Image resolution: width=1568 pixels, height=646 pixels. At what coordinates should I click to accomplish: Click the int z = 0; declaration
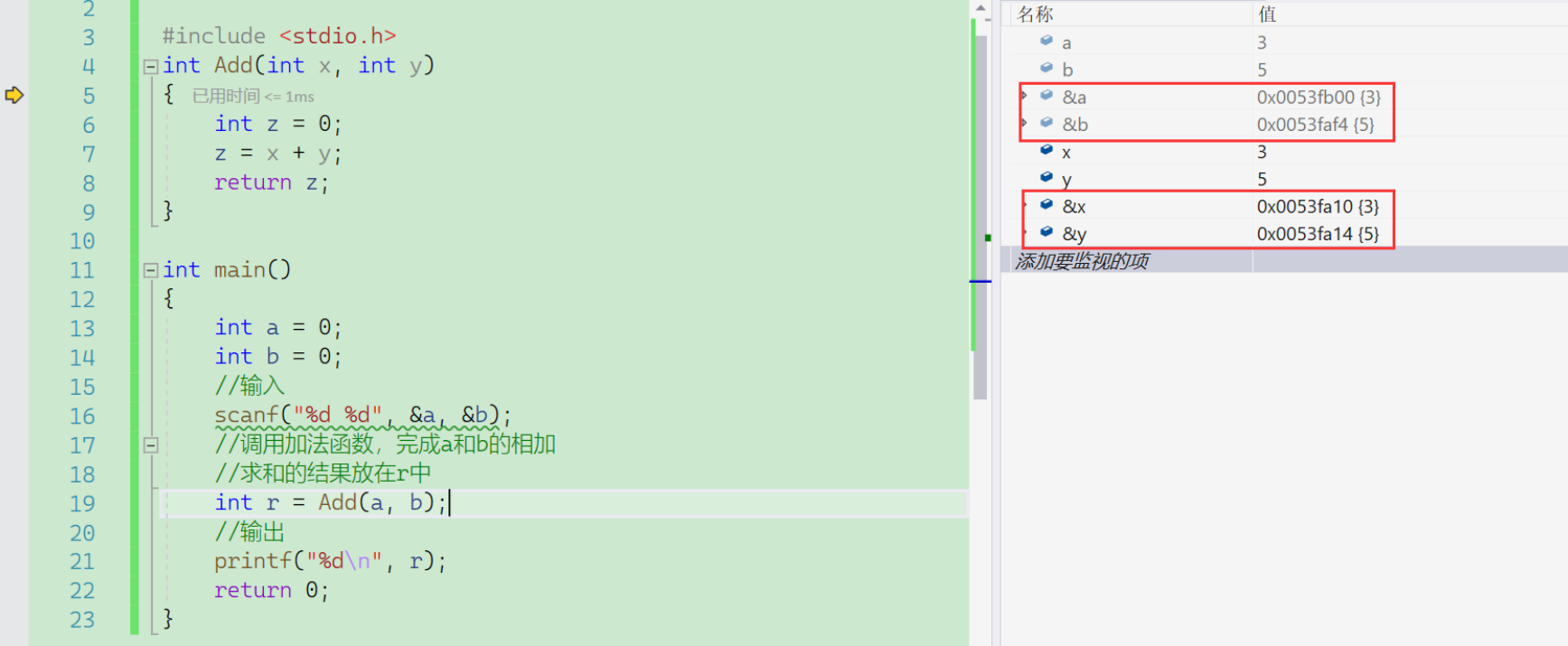coord(278,124)
